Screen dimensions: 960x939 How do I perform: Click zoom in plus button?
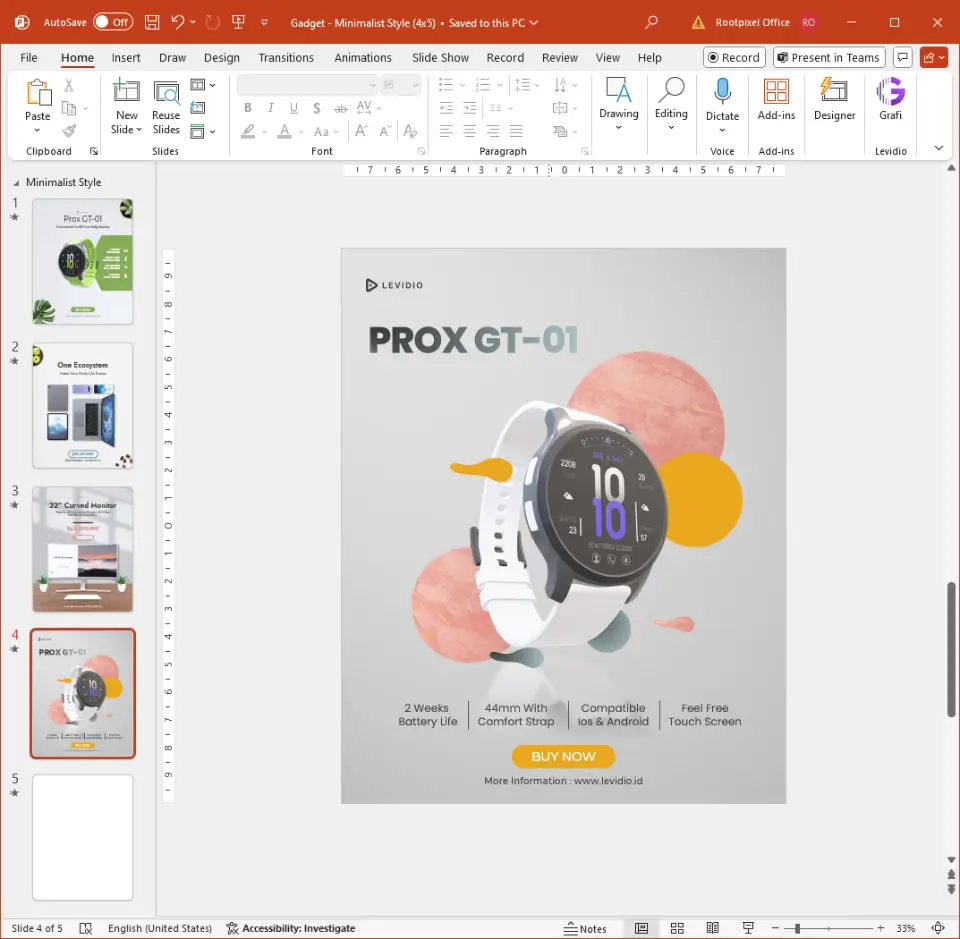[880, 928]
